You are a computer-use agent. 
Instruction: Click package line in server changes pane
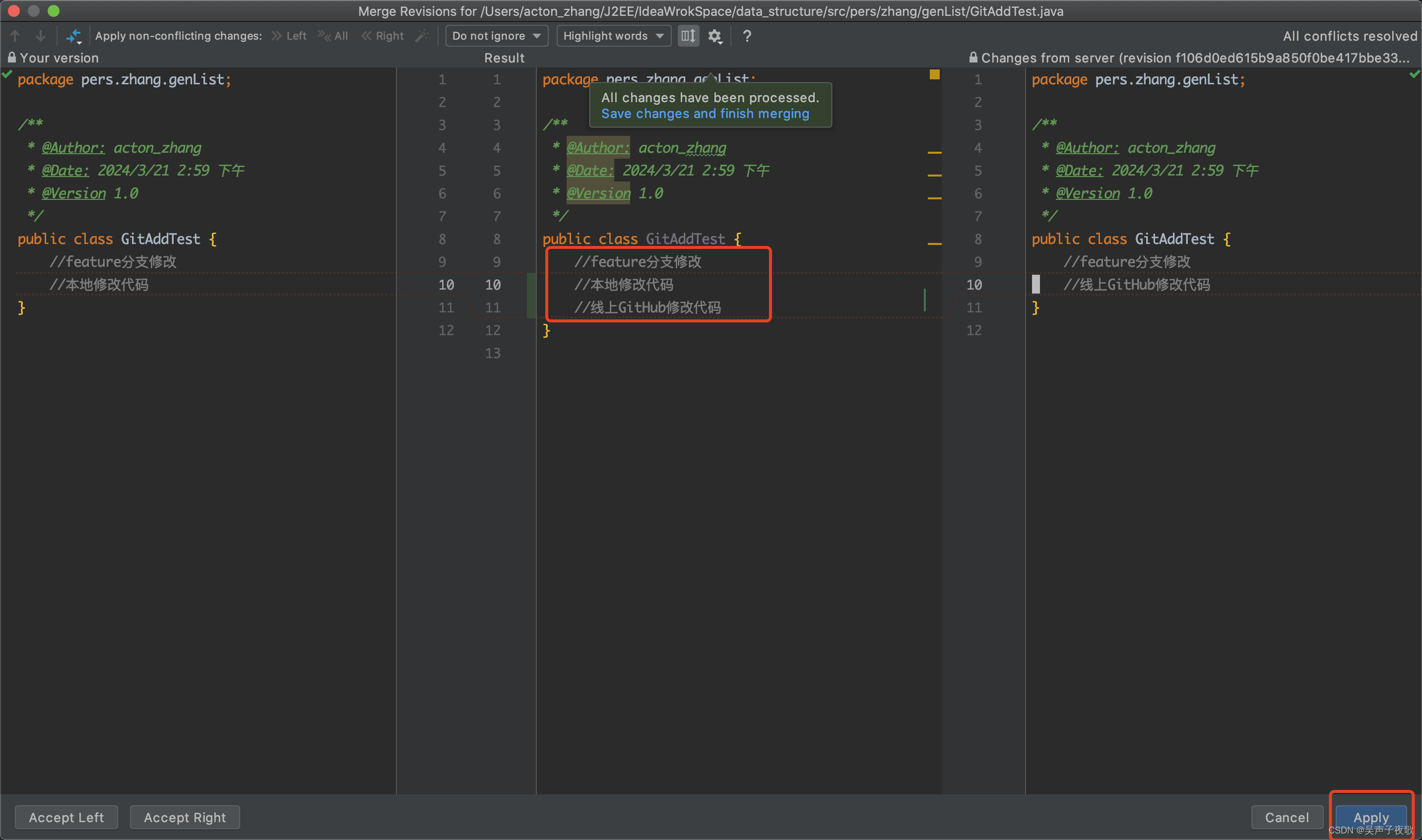point(1138,79)
